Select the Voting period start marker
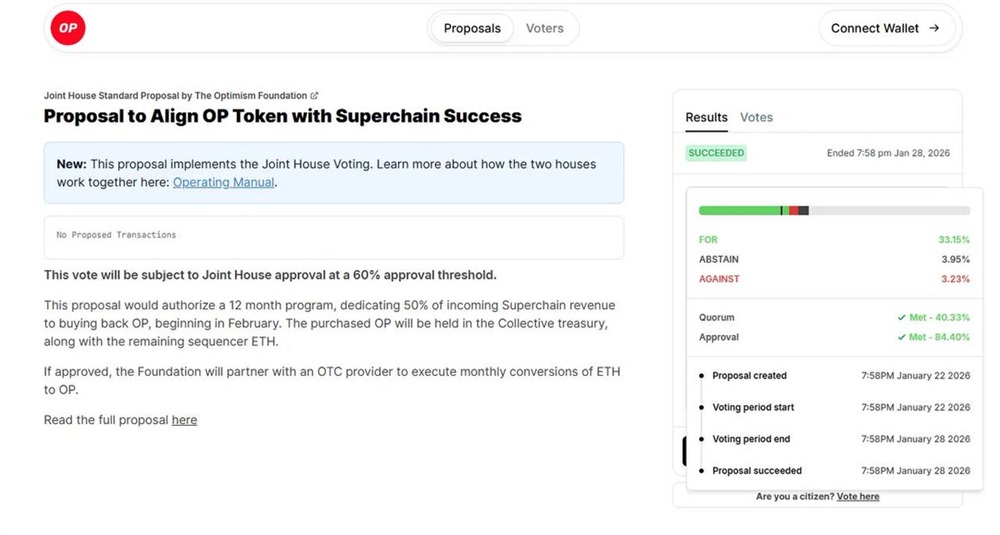 coord(701,408)
